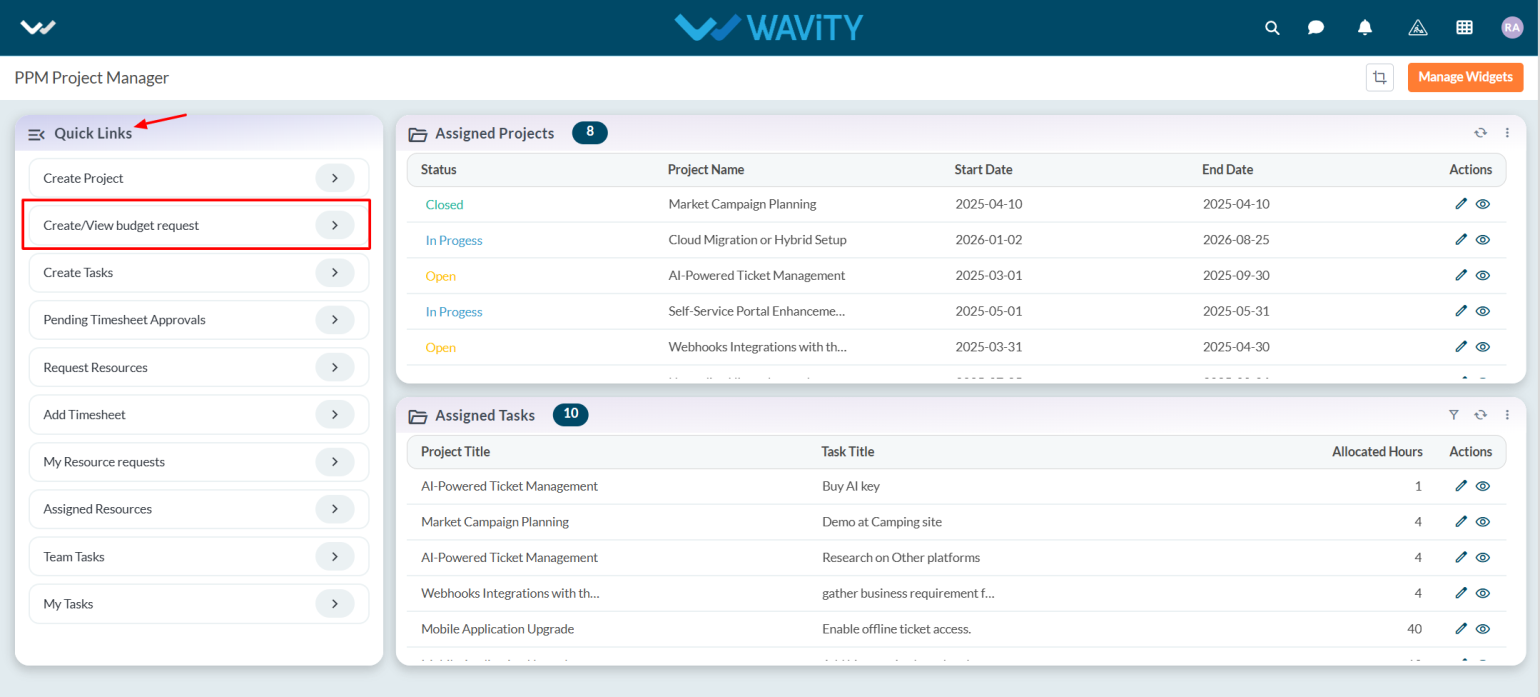1540x697 pixels.
Task: Click the Closed status cell
Action: pos(444,204)
